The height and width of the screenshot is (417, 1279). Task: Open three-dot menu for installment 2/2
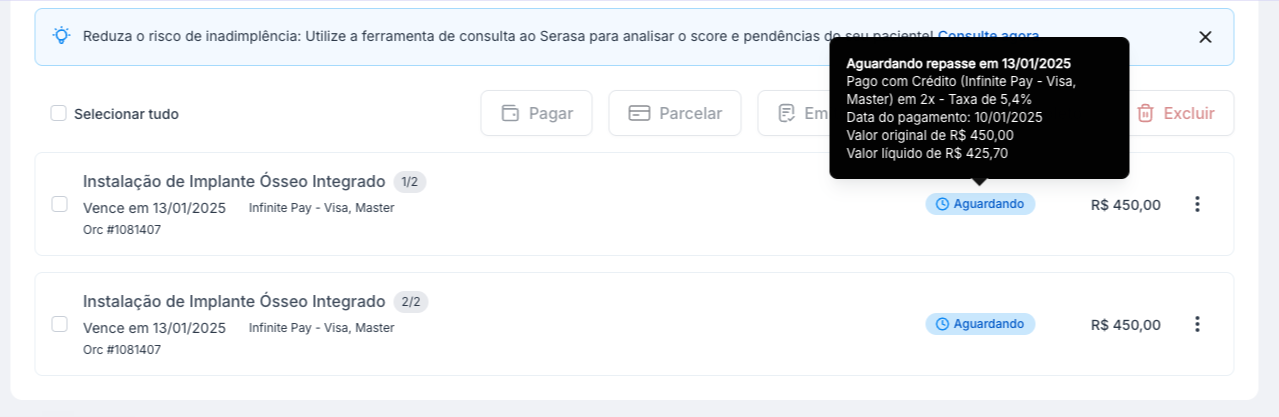(1197, 324)
